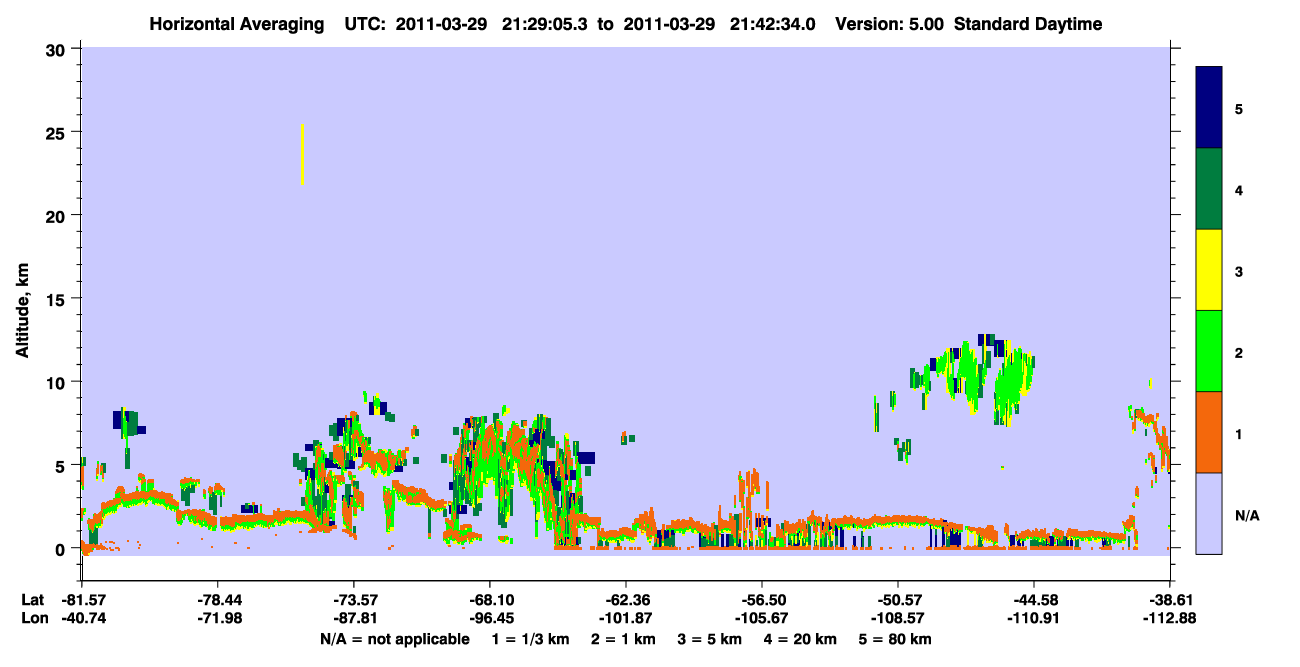This screenshot has height=667, width=1300.
Task: Click the latitude tick value -62.36
Action: click(x=625, y=600)
